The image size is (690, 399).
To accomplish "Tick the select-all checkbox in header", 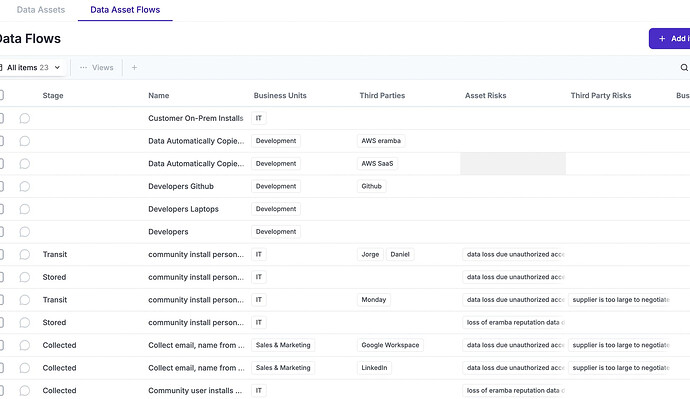I will (x=1, y=95).
